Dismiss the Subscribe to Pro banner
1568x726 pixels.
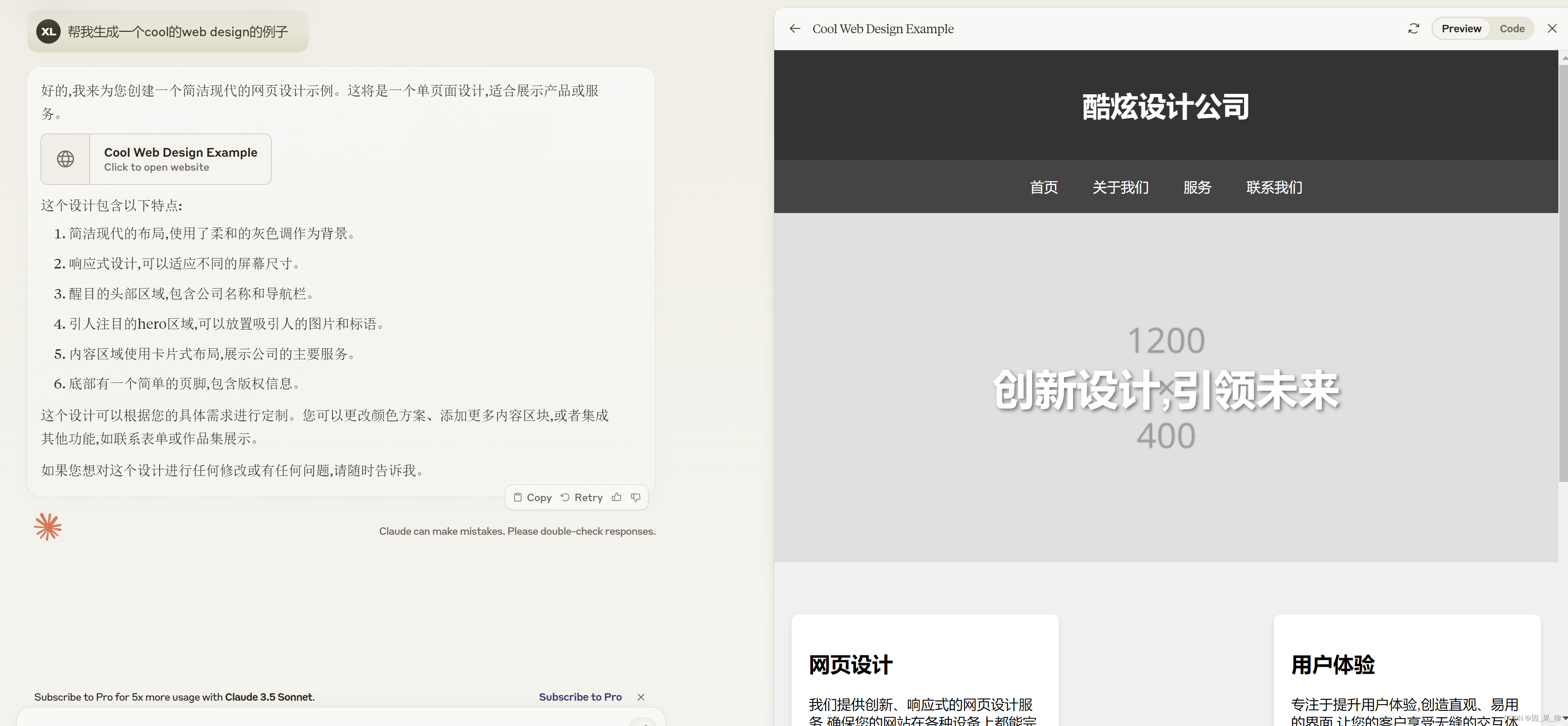coord(641,697)
